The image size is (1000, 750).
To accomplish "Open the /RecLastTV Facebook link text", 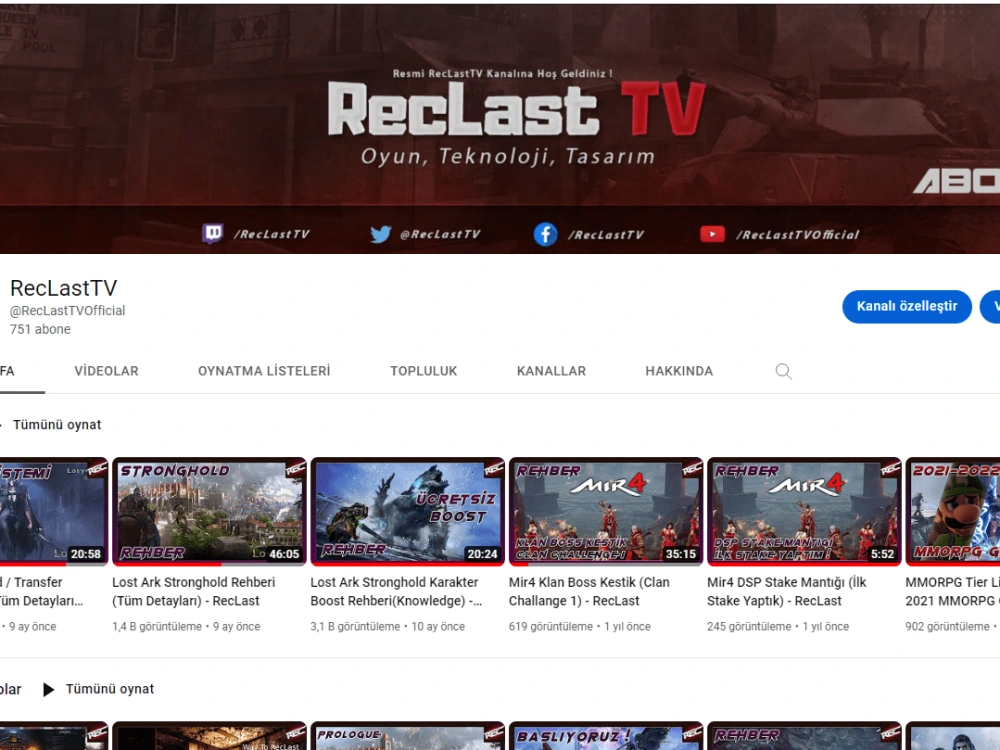I will point(606,235).
